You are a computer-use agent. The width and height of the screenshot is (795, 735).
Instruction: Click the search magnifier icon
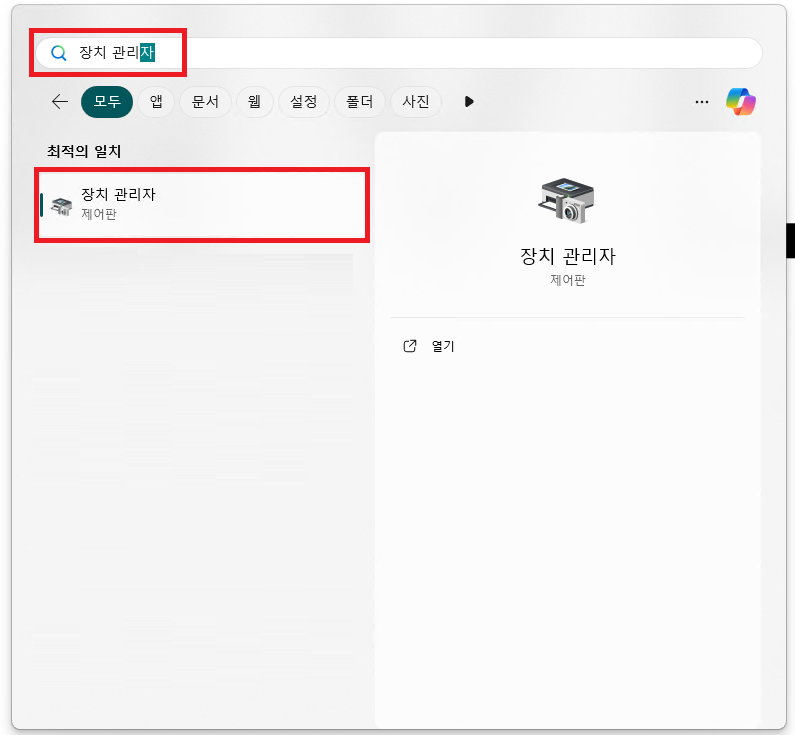coord(59,53)
